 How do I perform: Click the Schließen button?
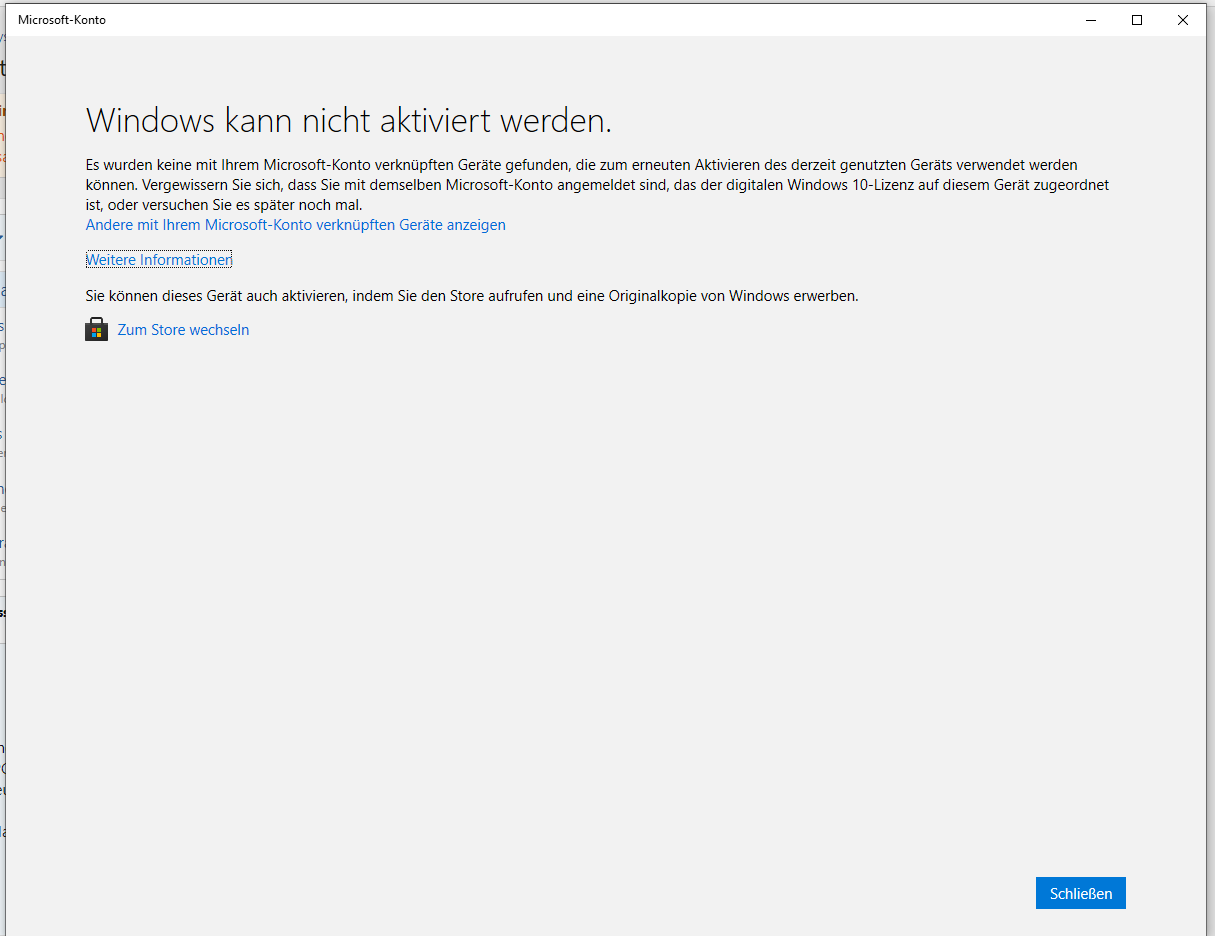pyautogui.click(x=1081, y=893)
